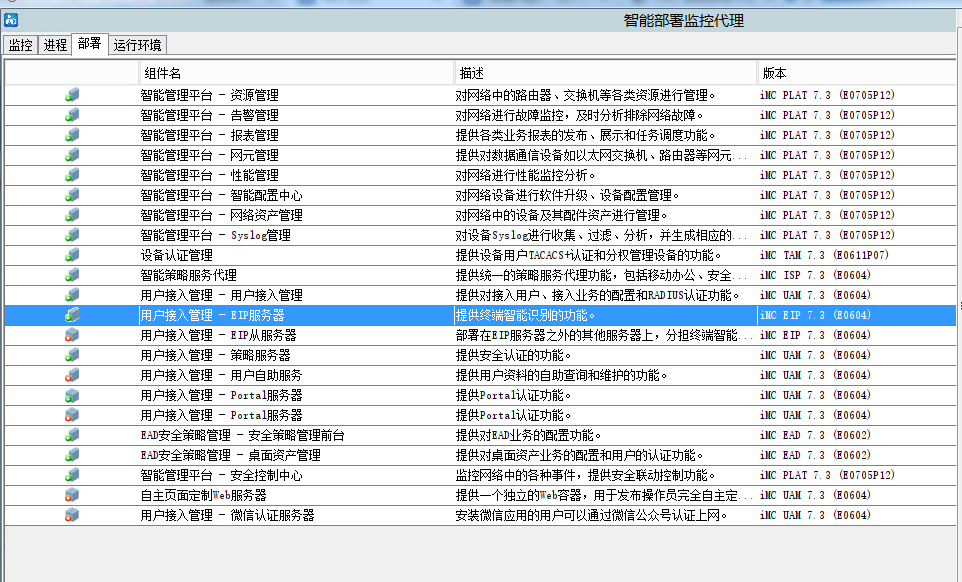This screenshot has height=582, width=962.
Task: Click the status icon for Syslog管理 row
Action: (72, 235)
